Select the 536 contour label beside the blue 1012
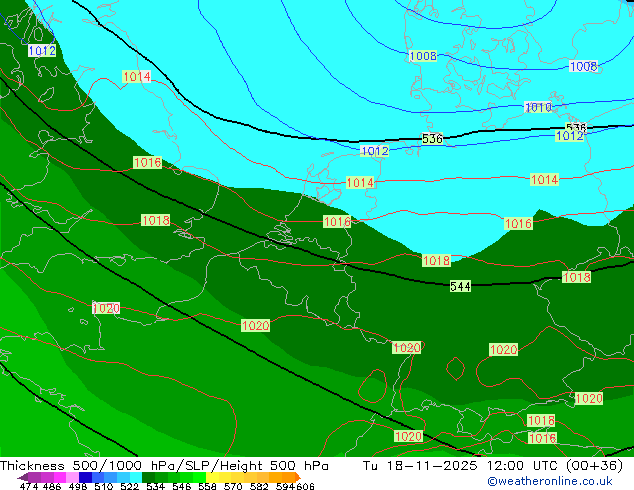Viewport: 634px width, 490px height. (576, 127)
